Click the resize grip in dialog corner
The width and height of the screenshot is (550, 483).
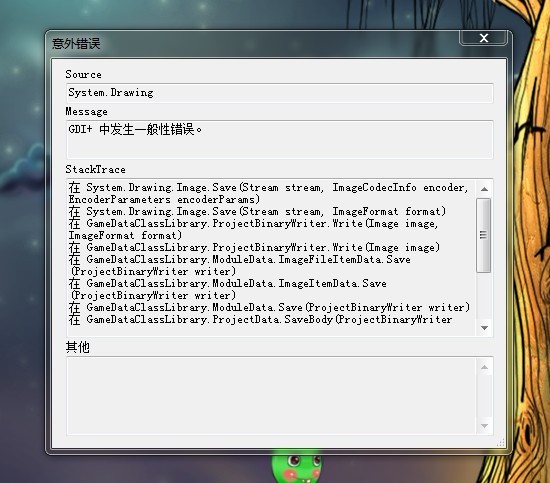[x=501, y=442]
